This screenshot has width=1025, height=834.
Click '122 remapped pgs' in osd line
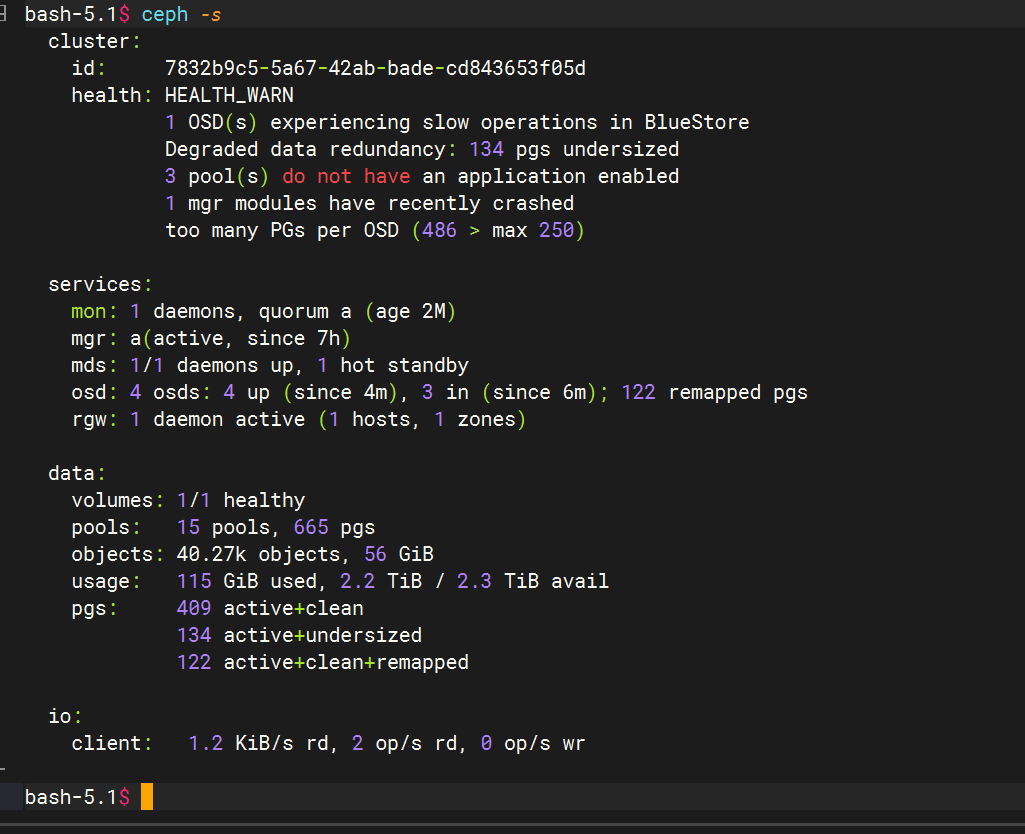click(x=714, y=392)
